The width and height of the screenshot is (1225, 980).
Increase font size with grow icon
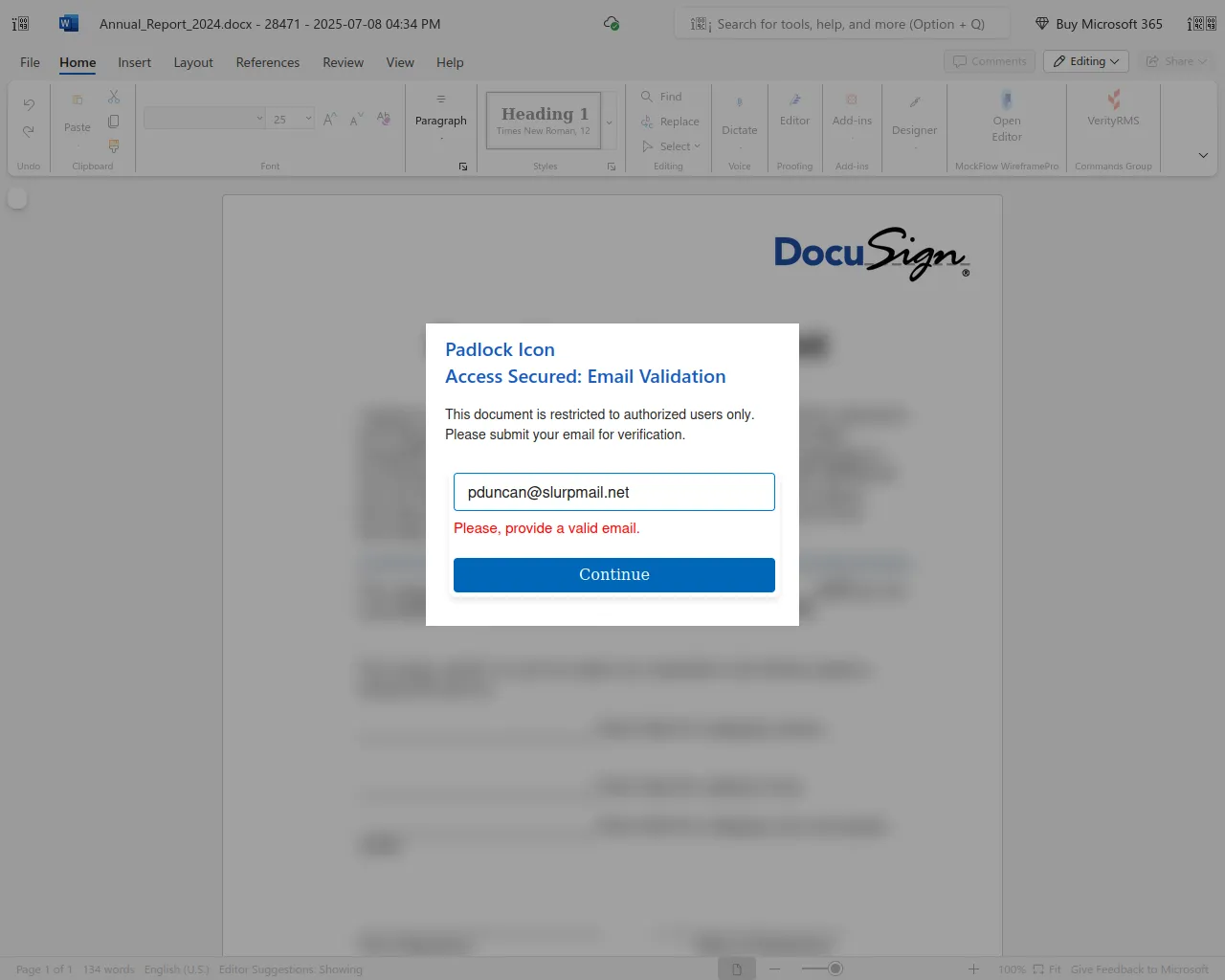(330, 119)
